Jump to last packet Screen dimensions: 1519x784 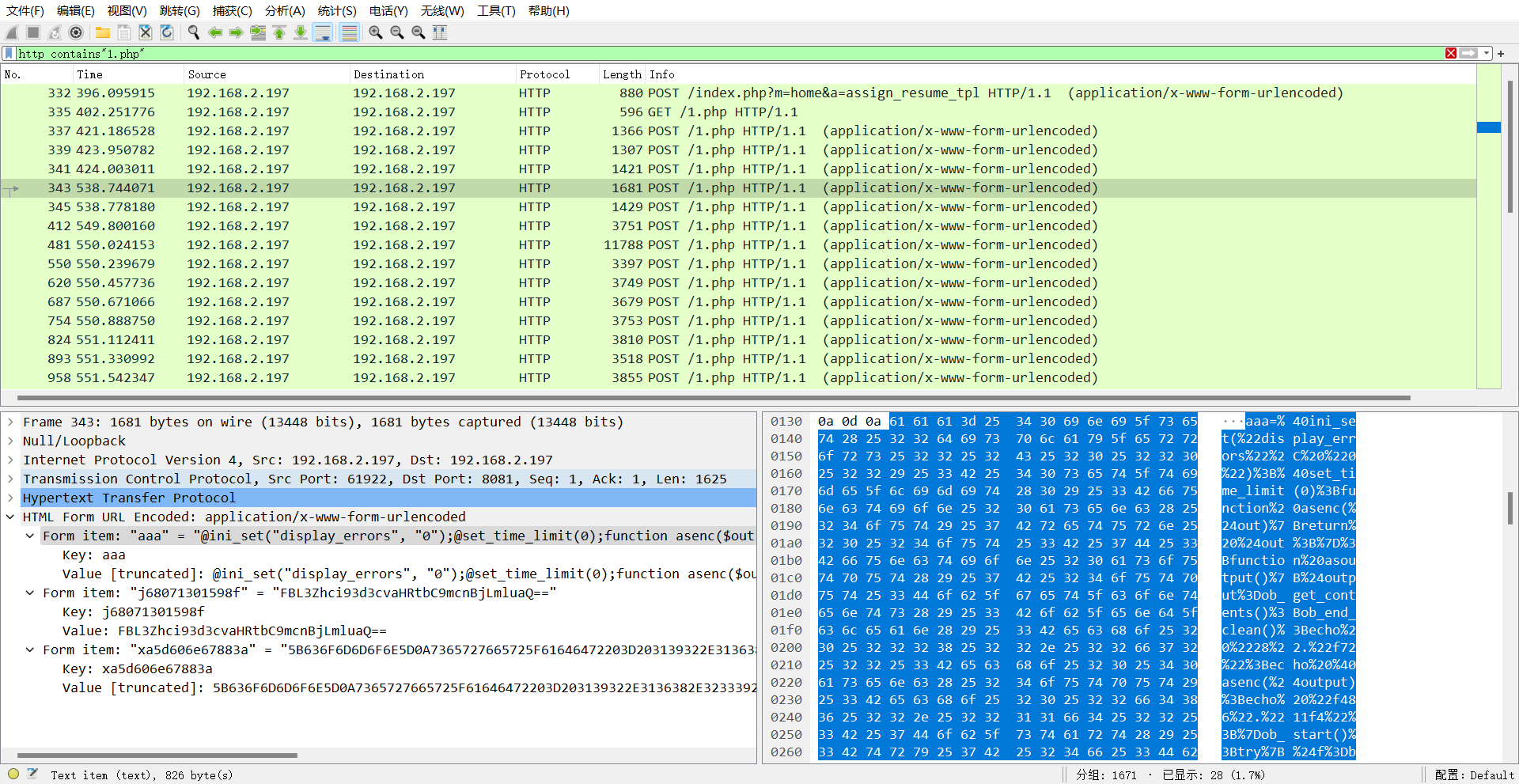pos(301,32)
